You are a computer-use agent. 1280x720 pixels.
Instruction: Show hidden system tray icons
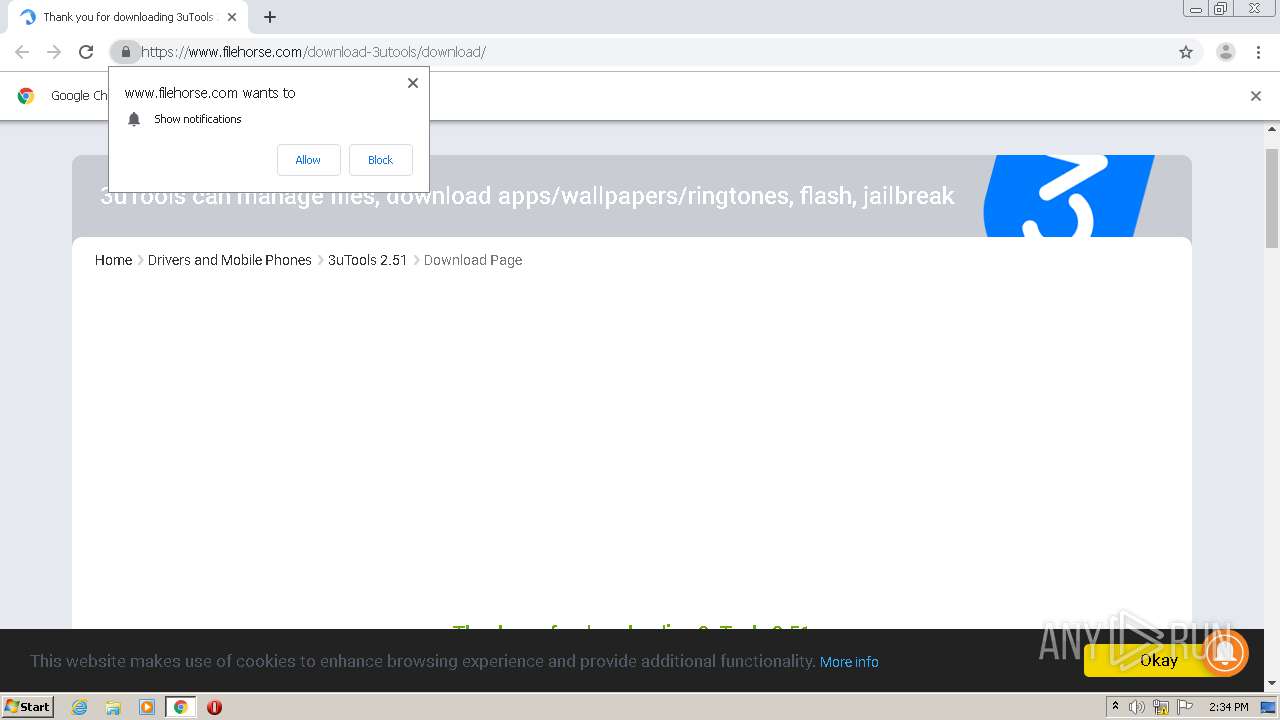tap(1115, 707)
